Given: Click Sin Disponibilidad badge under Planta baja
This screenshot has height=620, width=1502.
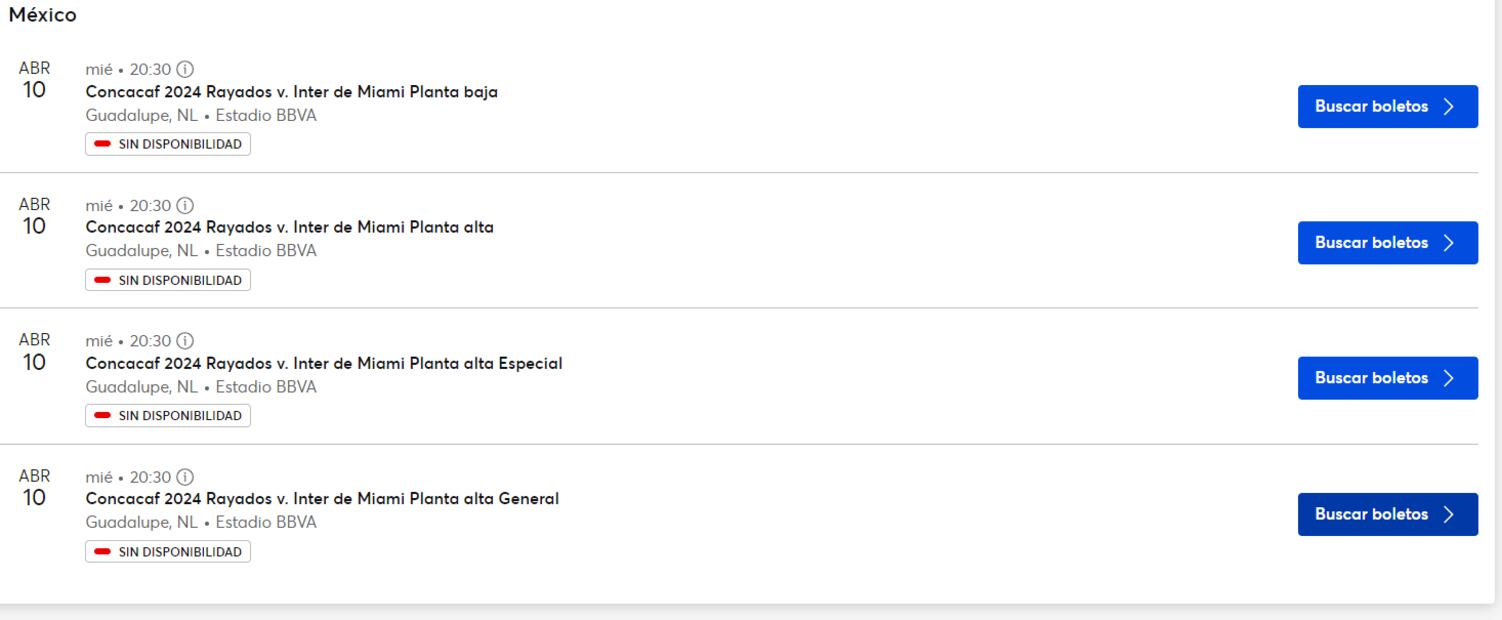Looking at the screenshot, I should point(168,145).
